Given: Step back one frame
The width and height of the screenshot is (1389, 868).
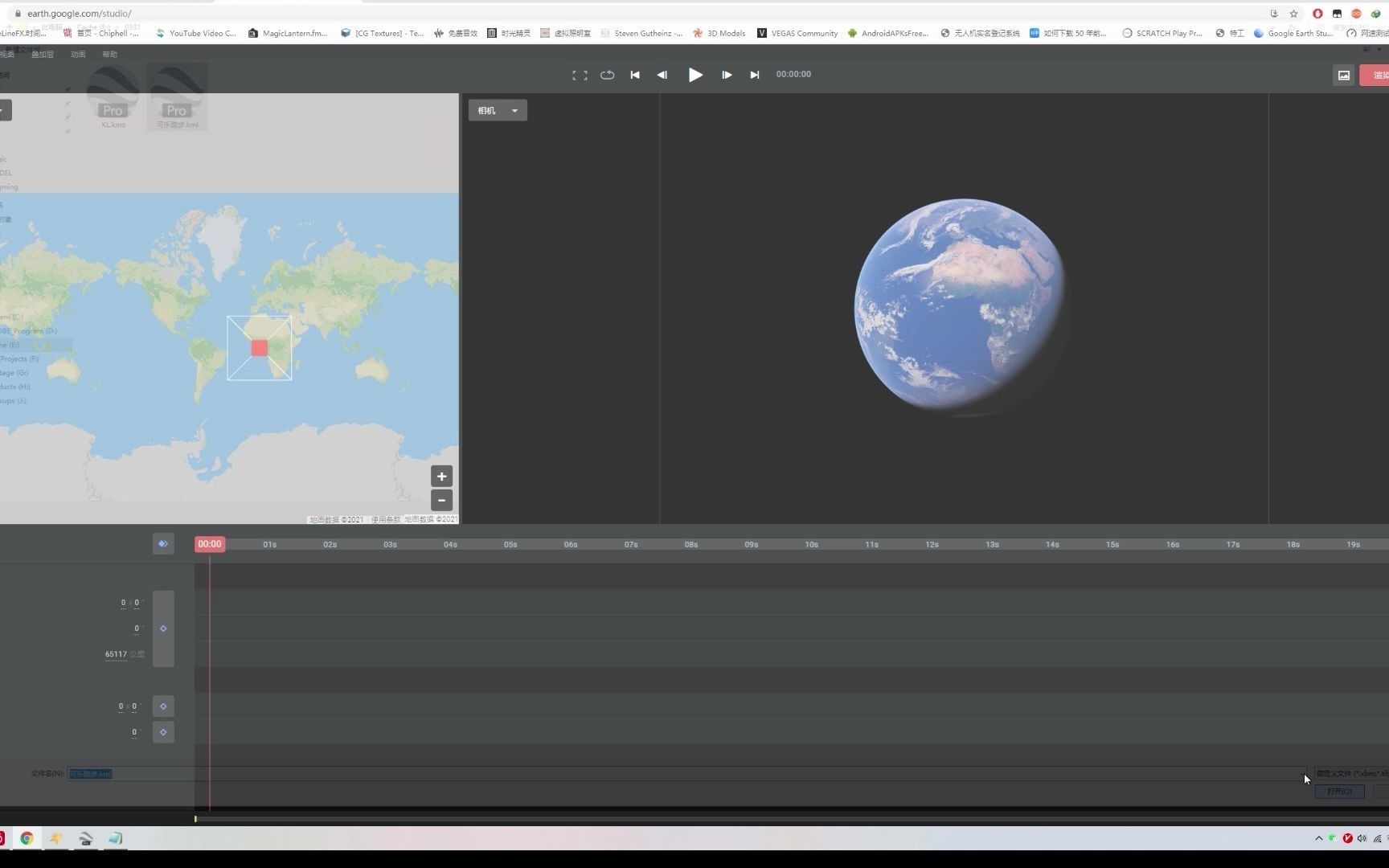Looking at the screenshot, I should 662,75.
